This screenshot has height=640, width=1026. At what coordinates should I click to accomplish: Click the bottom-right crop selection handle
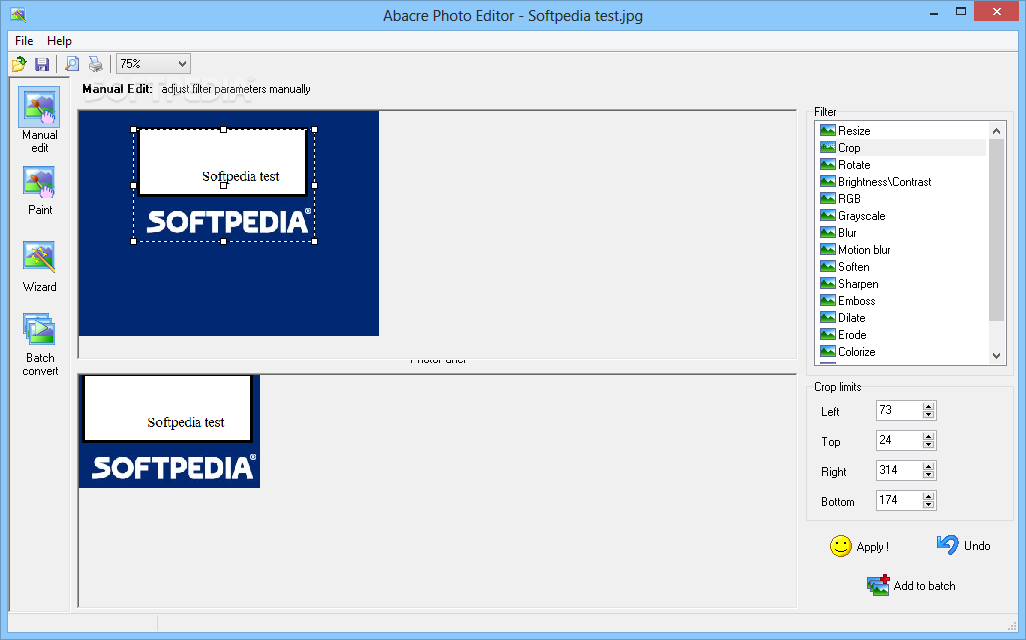[x=315, y=241]
